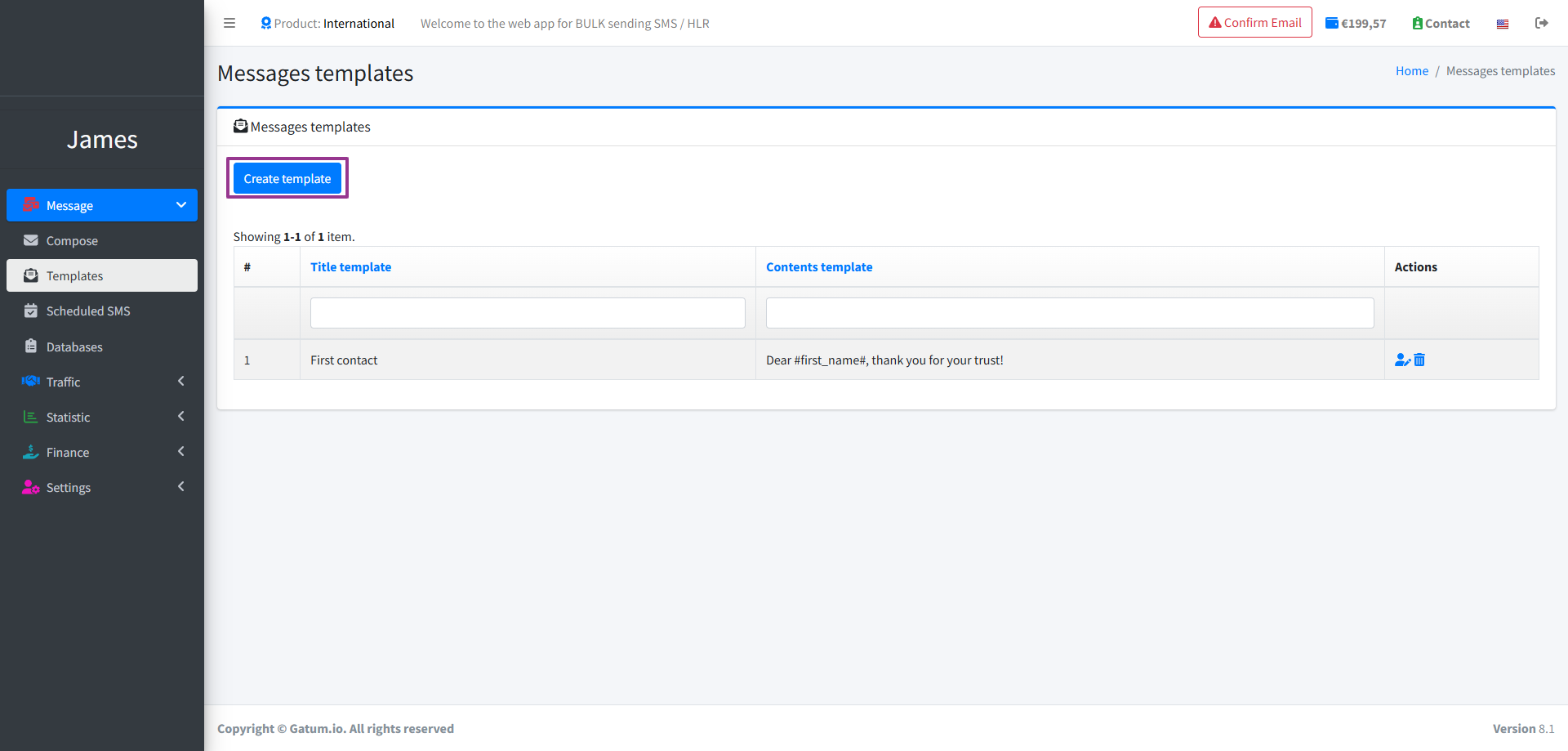Open Compose in the sidebar
1568x751 pixels.
pos(72,241)
